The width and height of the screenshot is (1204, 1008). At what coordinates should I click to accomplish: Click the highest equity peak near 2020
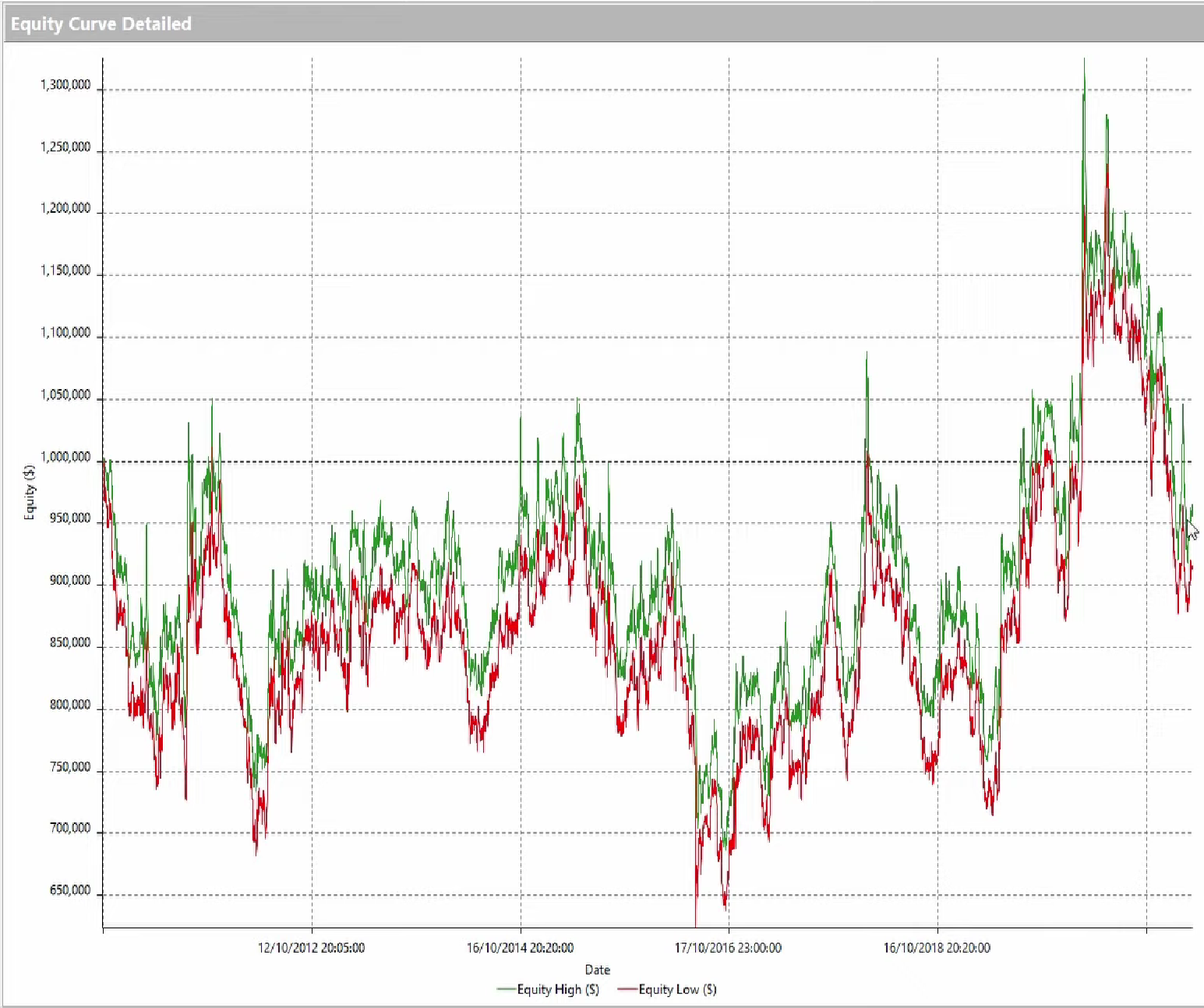click(1085, 58)
